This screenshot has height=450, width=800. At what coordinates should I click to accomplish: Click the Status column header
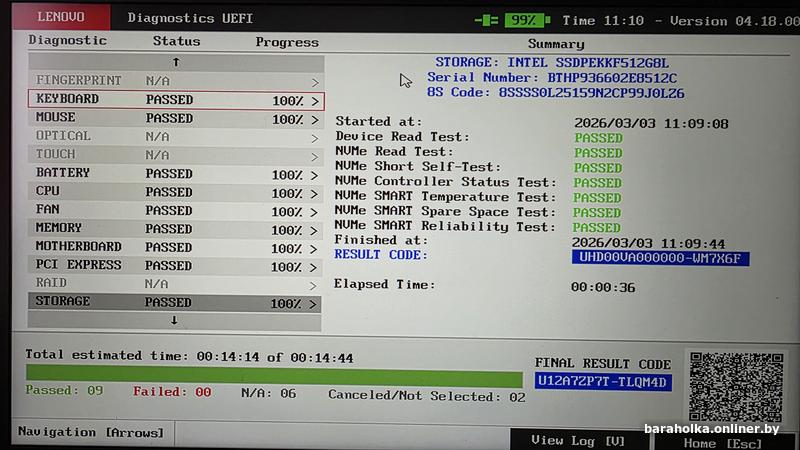pos(177,41)
